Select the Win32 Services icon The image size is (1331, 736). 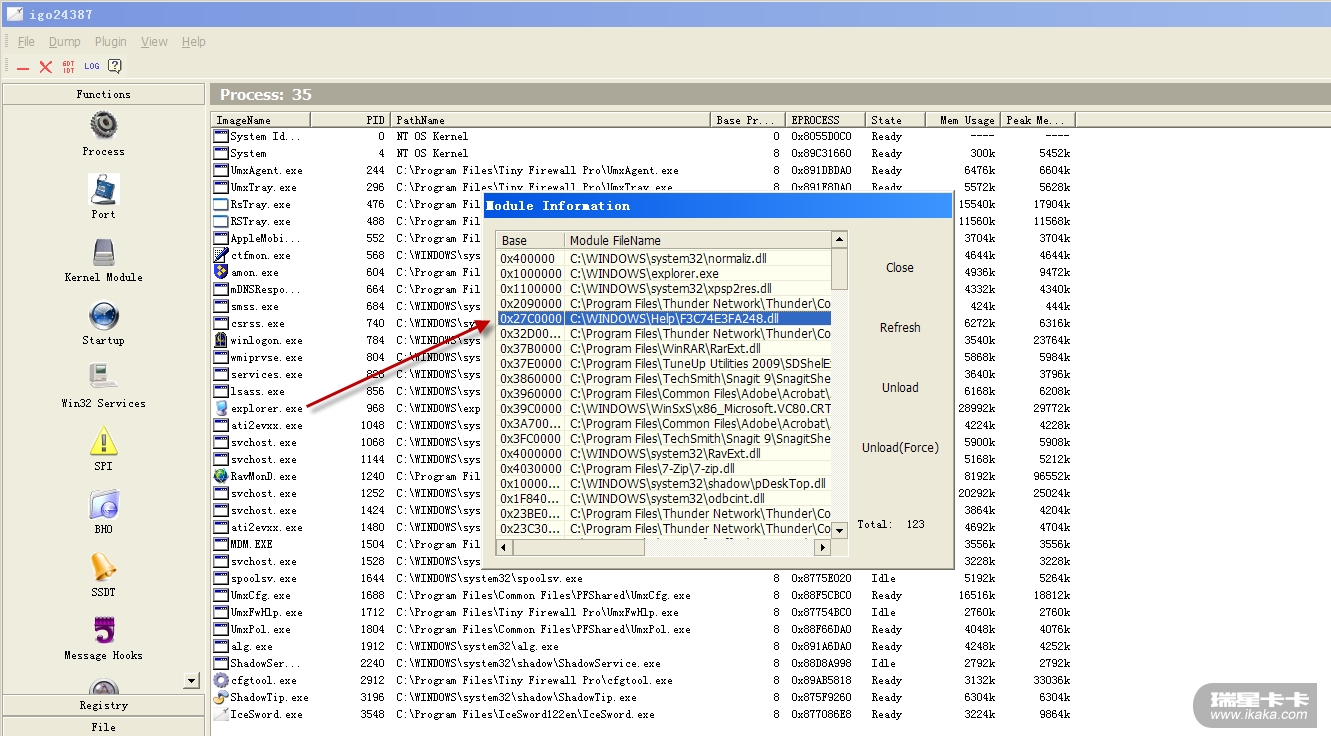(104, 379)
